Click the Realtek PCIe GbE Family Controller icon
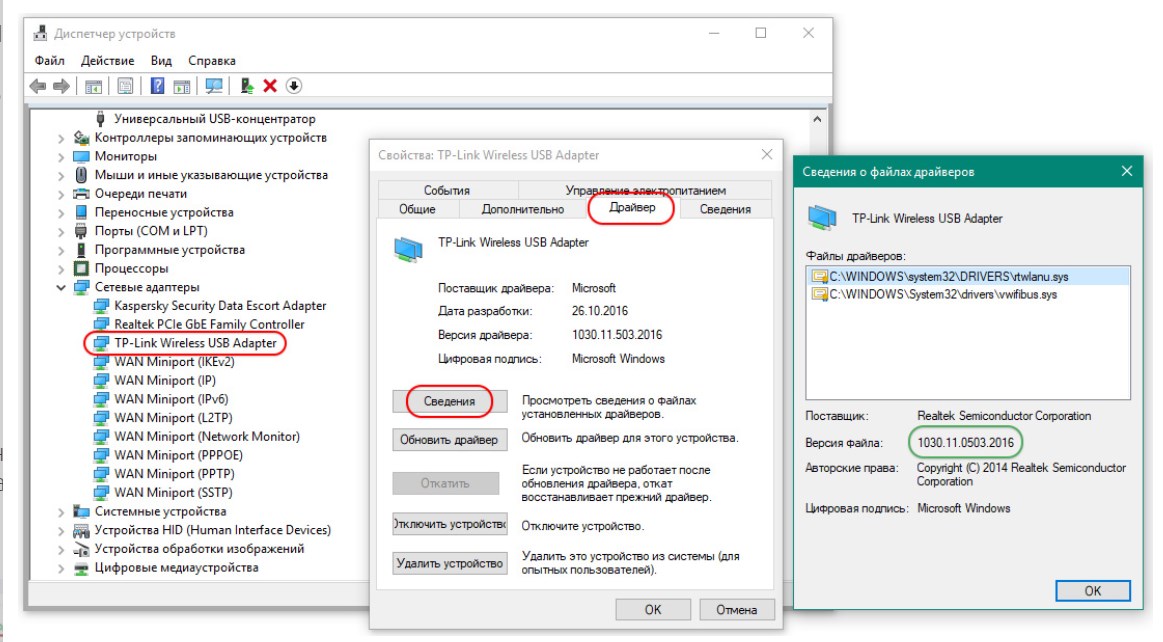The height and width of the screenshot is (642, 1163). tap(102, 324)
